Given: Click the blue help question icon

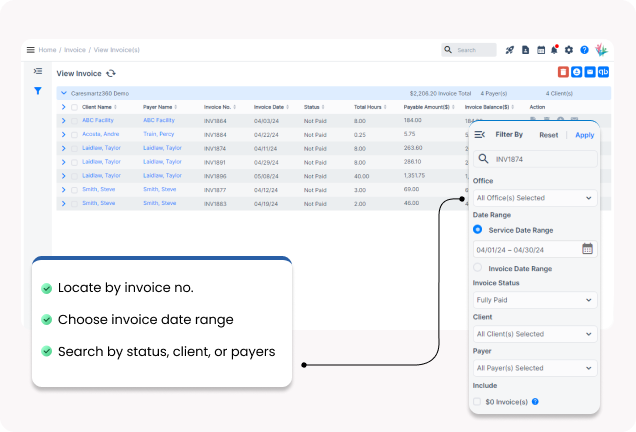Looking at the screenshot, I should click(584, 50).
